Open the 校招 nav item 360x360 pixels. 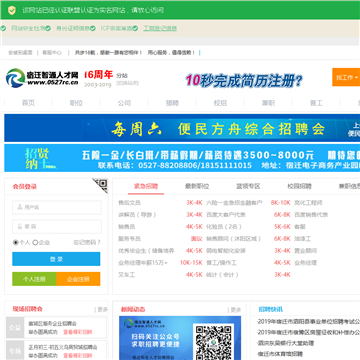(x=220, y=103)
